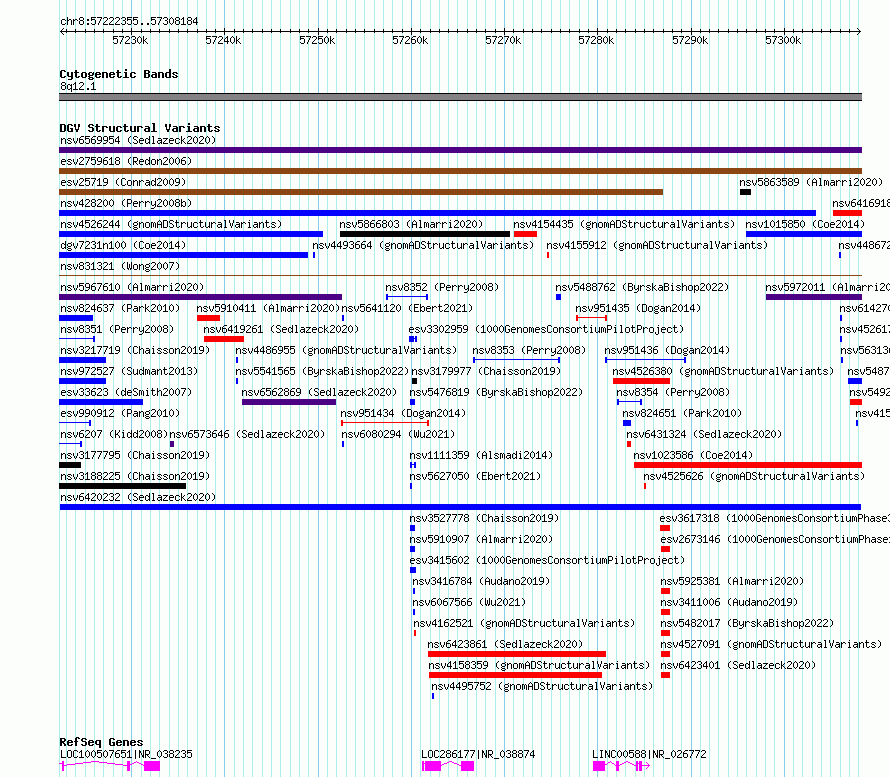Click the 8q12.1 cytogenetic band bar
The height and width of the screenshot is (777, 890).
coord(460,97)
